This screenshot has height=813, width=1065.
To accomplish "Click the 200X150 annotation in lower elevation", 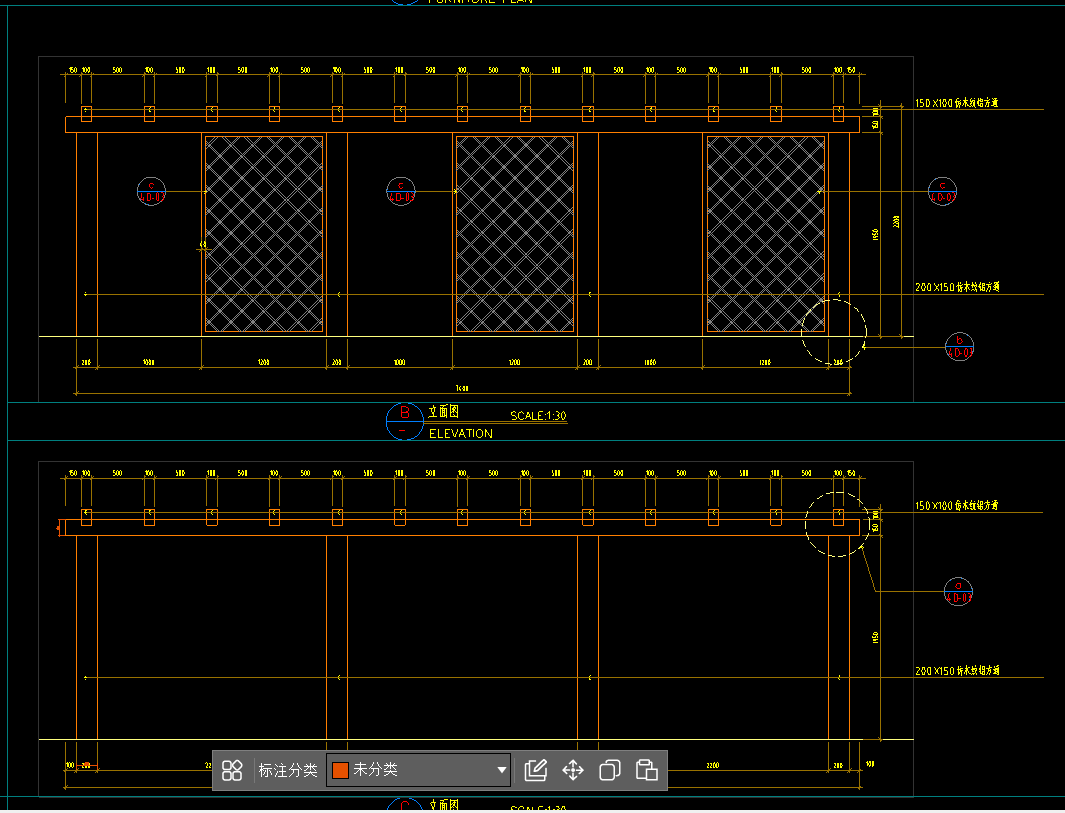I will pyautogui.click(x=957, y=670).
